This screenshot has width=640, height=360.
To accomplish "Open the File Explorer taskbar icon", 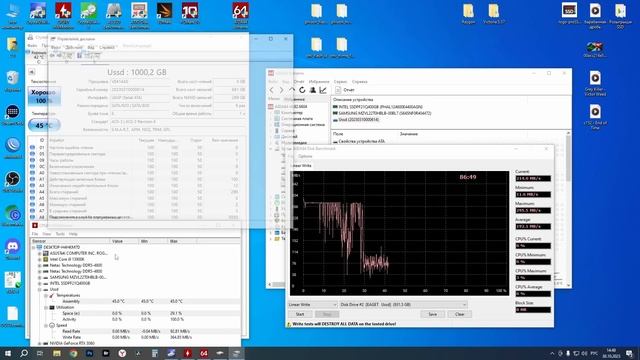I will 57,353.
